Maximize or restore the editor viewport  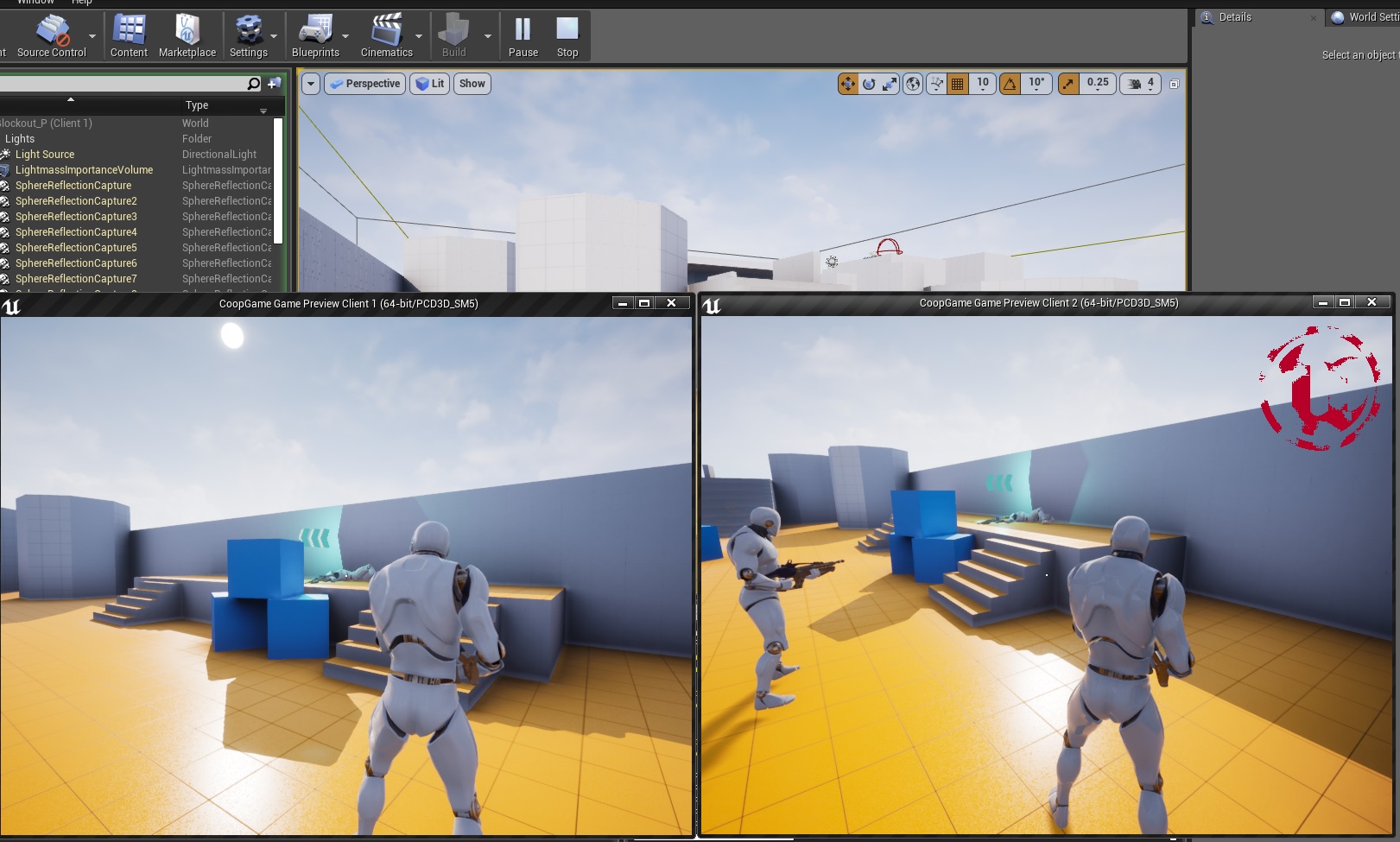tap(1174, 84)
